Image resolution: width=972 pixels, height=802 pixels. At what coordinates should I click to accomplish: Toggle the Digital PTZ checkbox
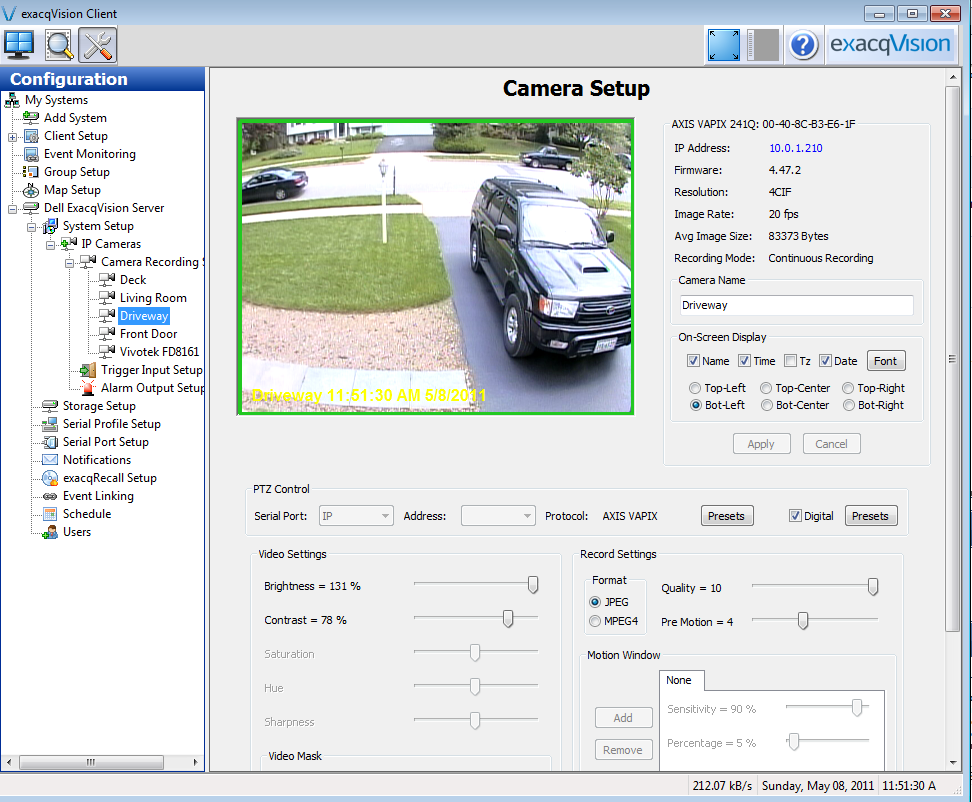pyautogui.click(x=795, y=516)
